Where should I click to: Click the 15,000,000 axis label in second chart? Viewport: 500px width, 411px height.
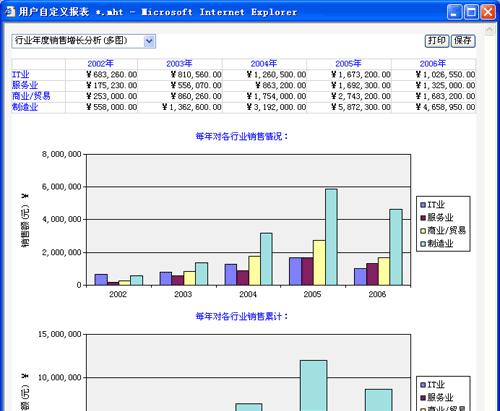(x=59, y=334)
